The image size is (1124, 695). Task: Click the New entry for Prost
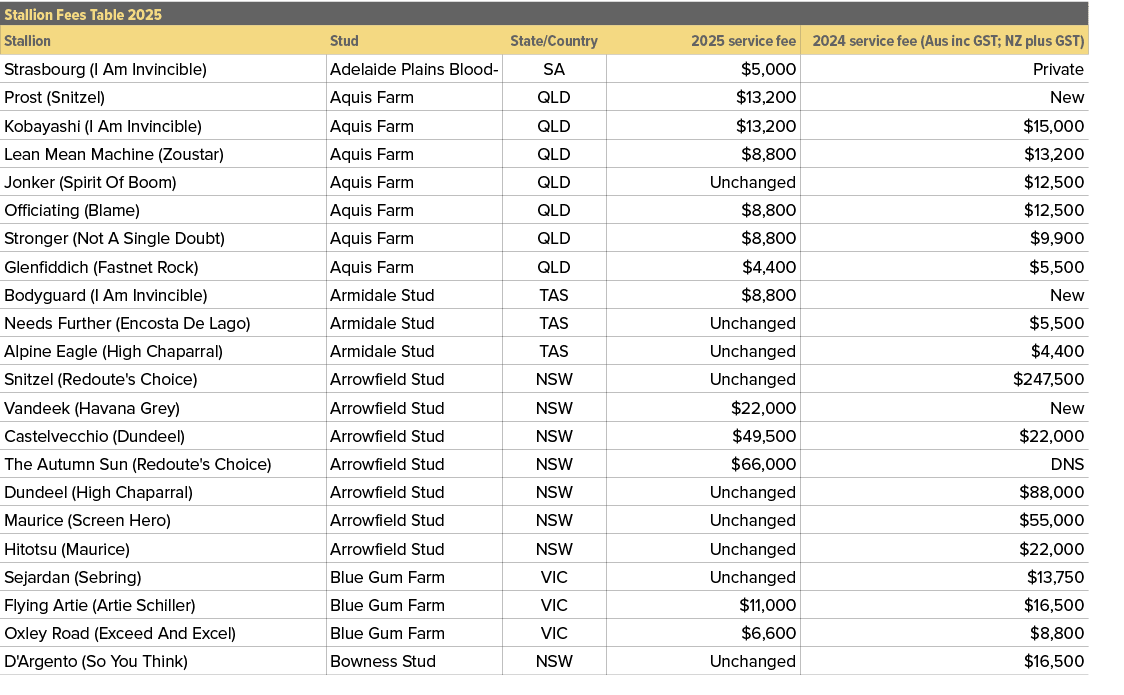tap(1066, 97)
